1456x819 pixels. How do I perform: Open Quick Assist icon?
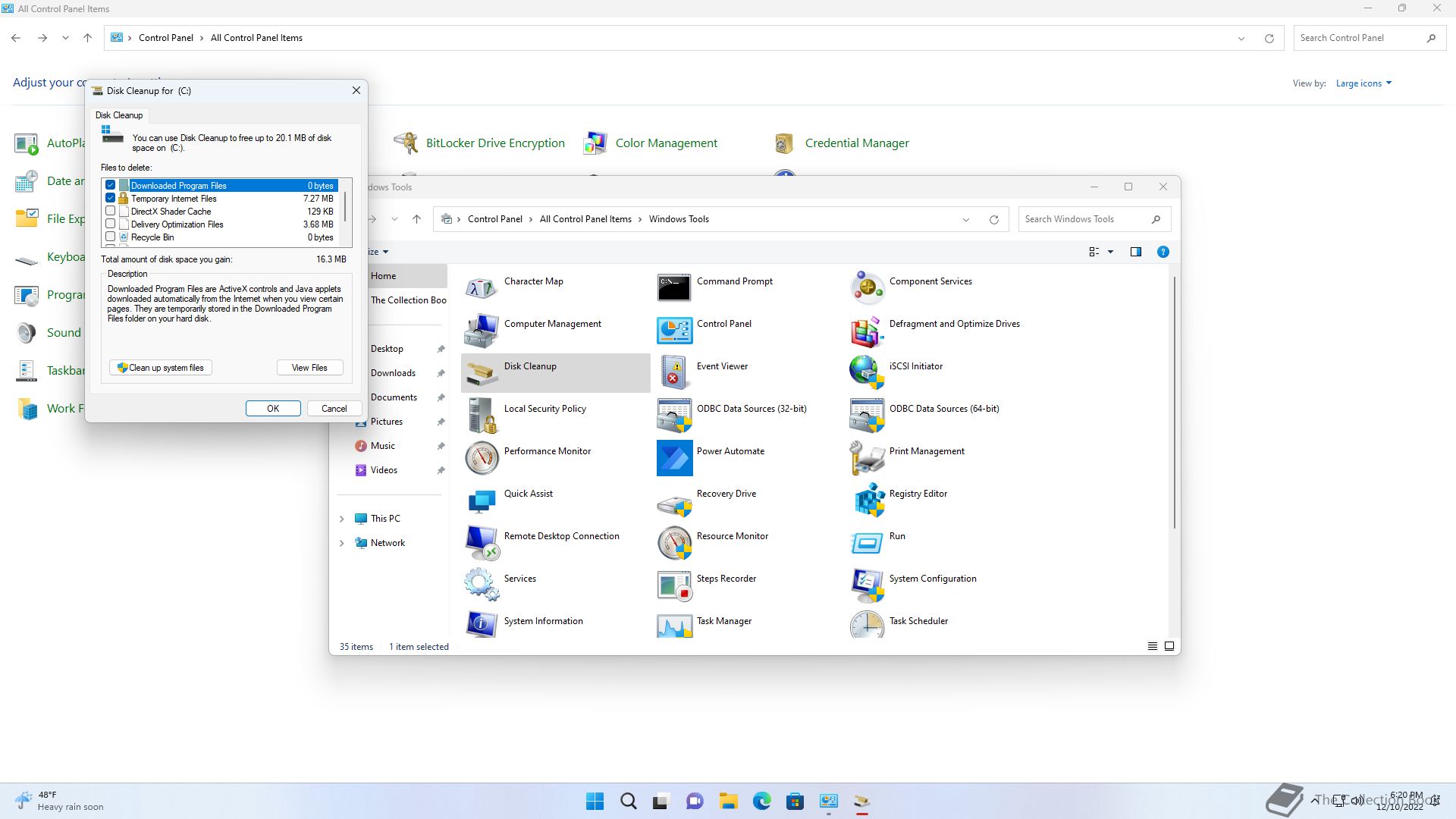[481, 500]
